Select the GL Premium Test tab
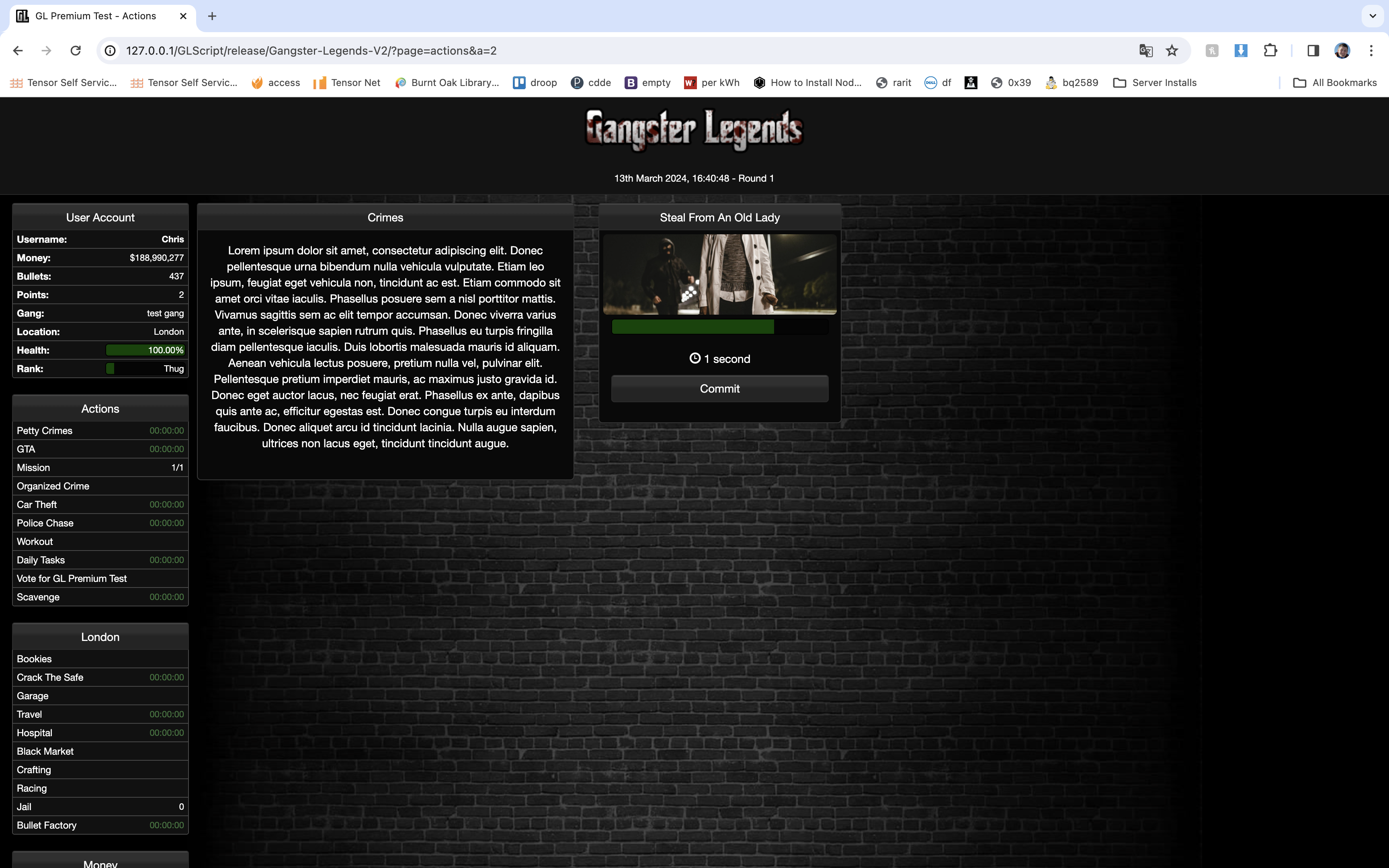Image resolution: width=1389 pixels, height=868 pixels. point(96,16)
